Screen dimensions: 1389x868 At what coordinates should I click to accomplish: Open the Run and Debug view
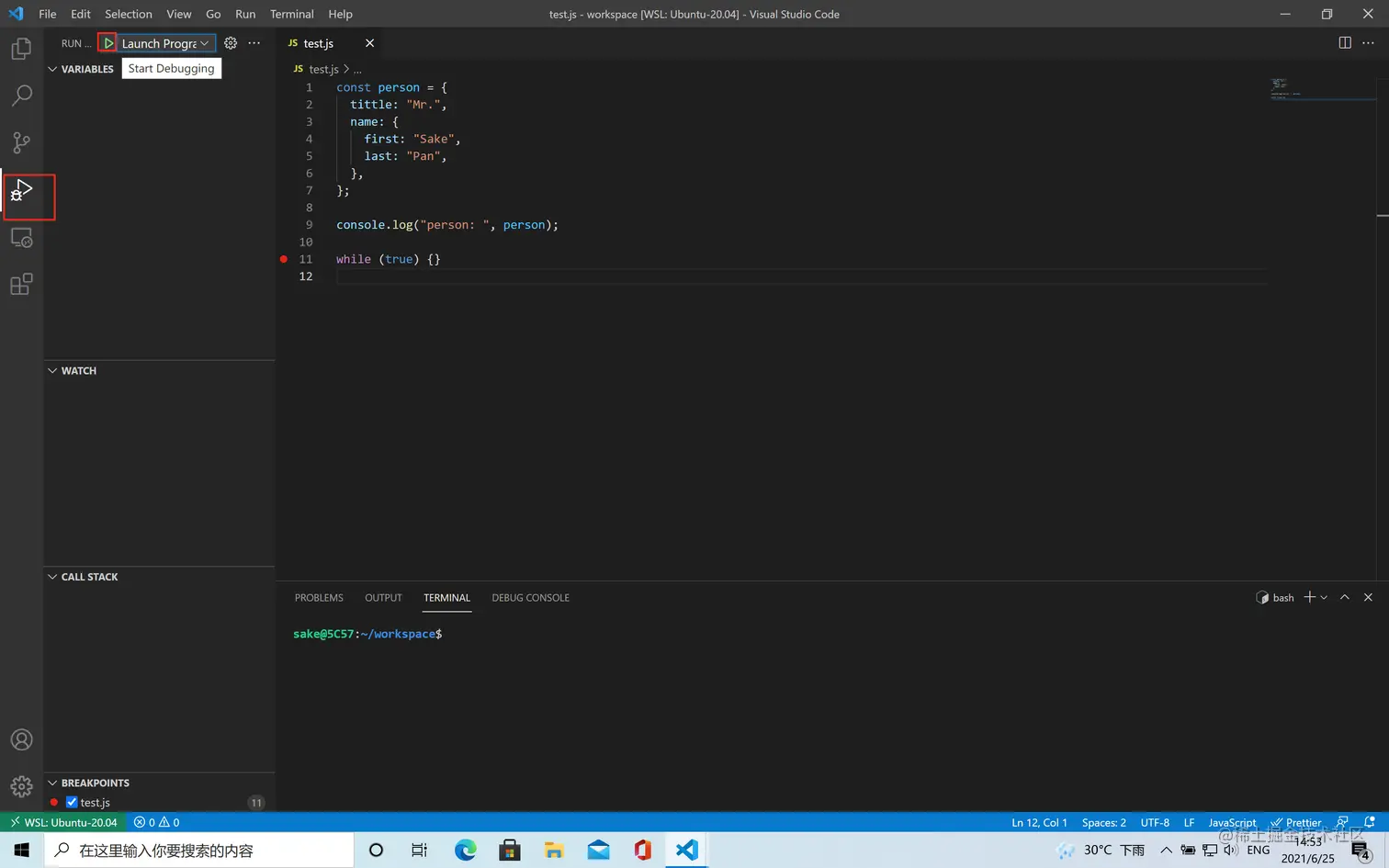pos(21,190)
